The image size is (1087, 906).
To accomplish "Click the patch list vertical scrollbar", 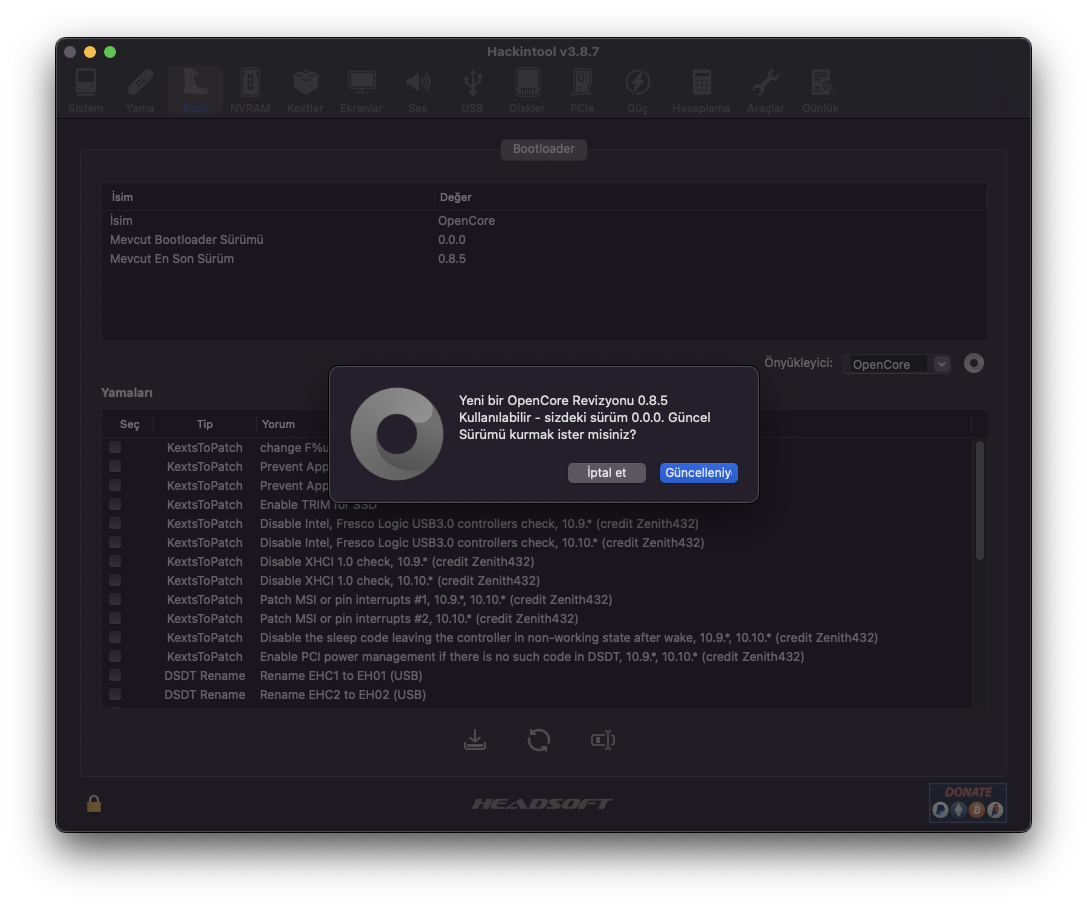I will coord(979,500).
